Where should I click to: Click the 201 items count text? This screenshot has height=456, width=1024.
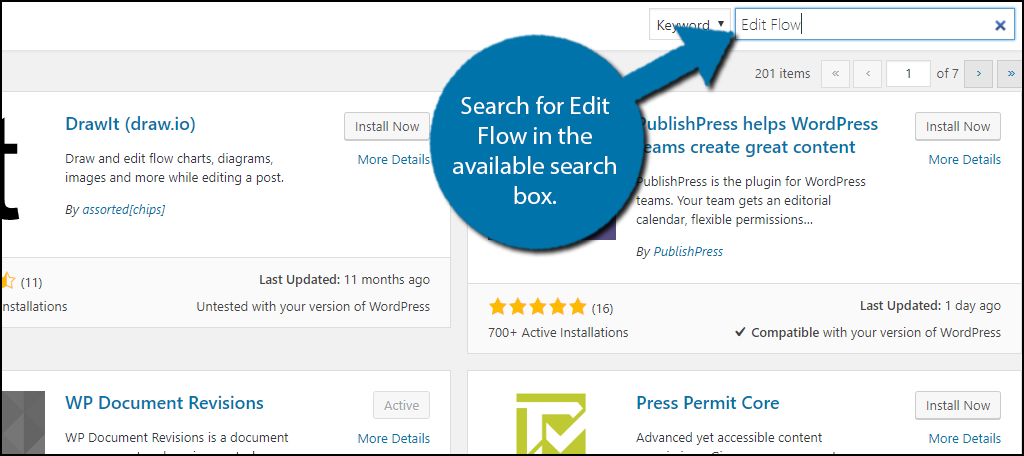coord(782,74)
